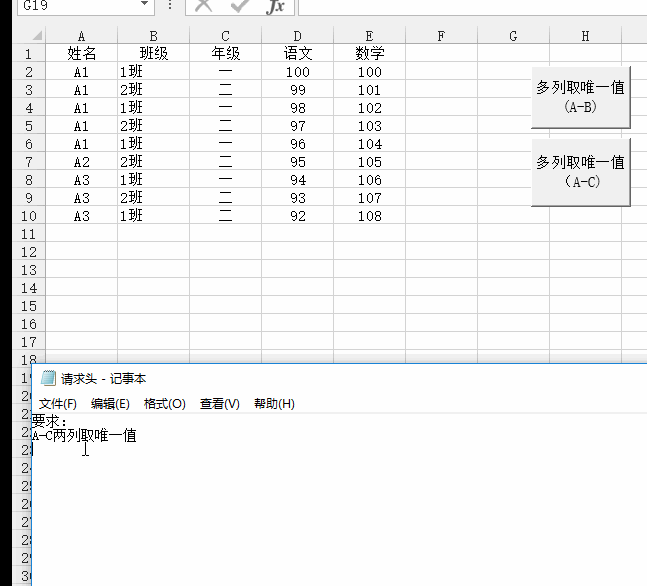The height and width of the screenshot is (586, 647).
Task: Select column E header
Action: coord(369,36)
